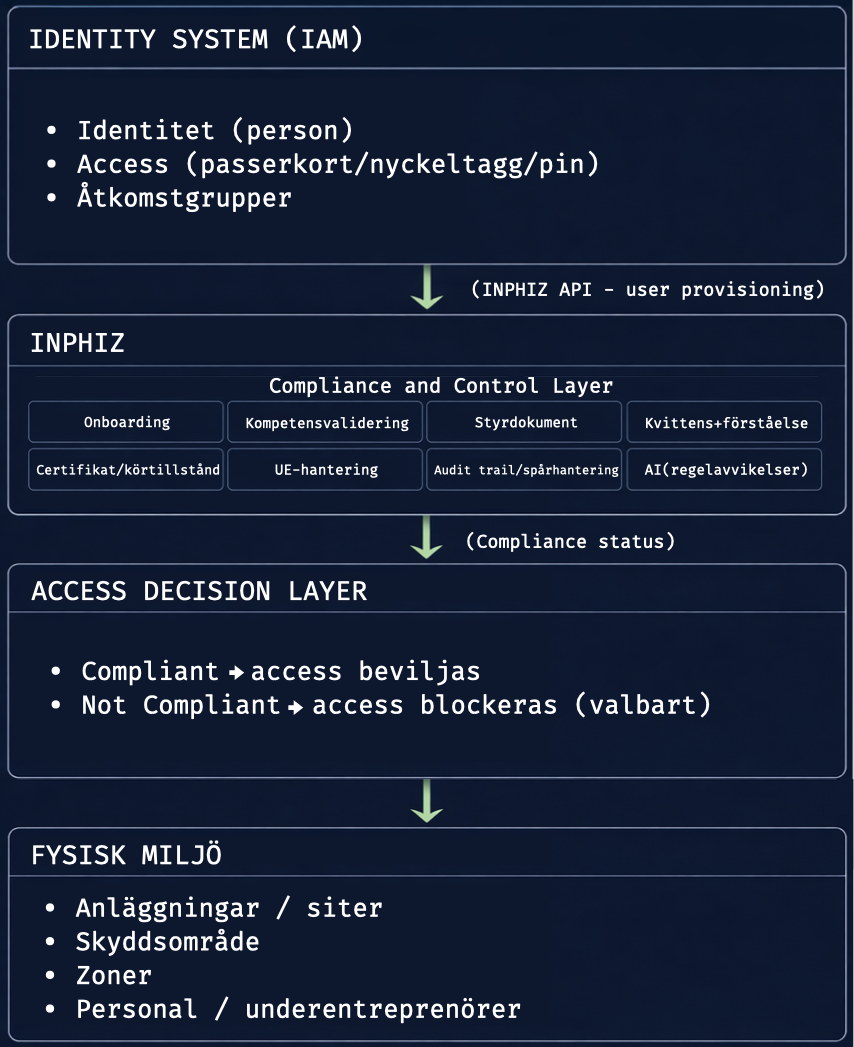Click the down arrow below Identity System box
The width and height of the screenshot is (854, 1047).
(427, 288)
